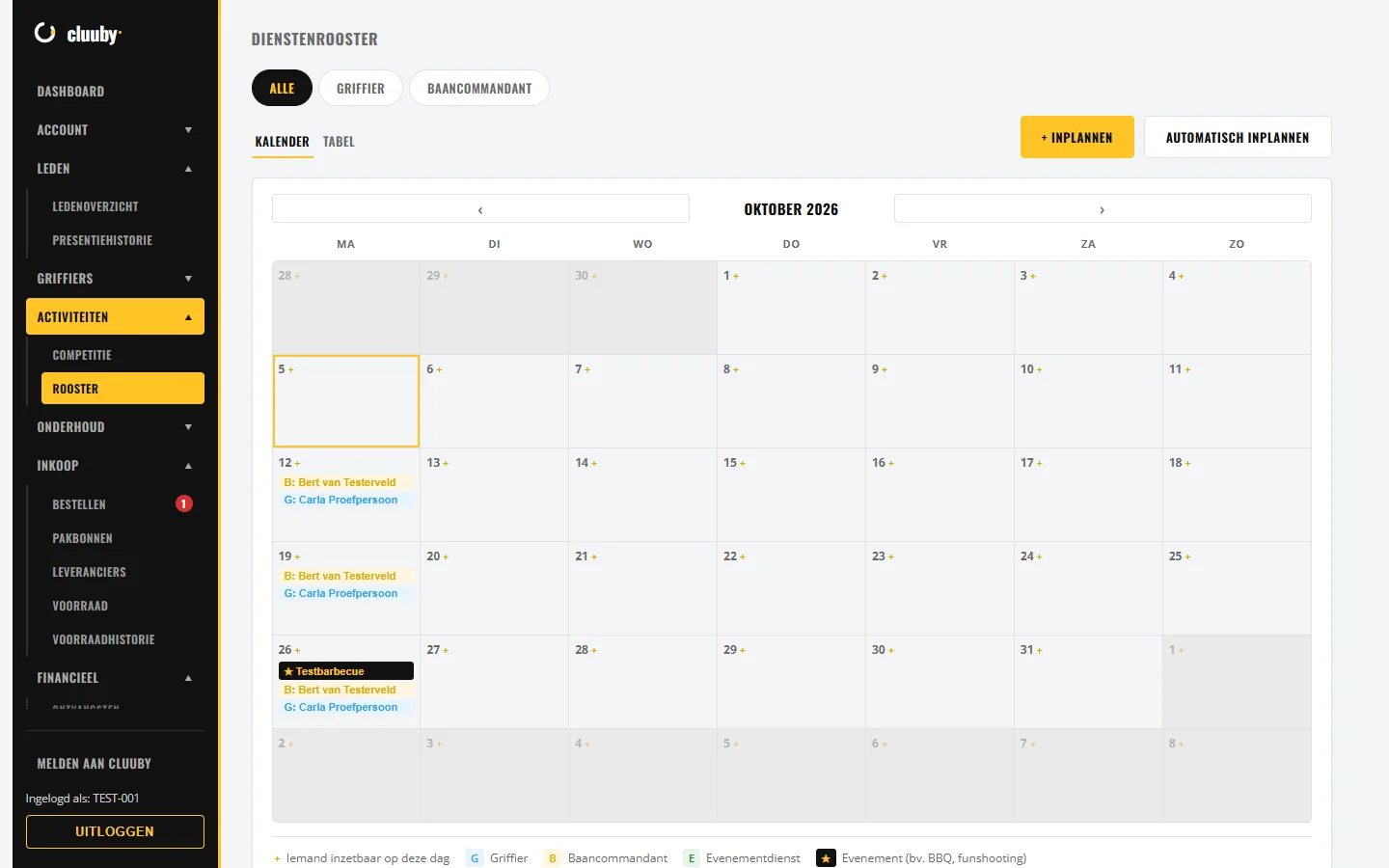Click the plus icon next to day 21
This screenshot has width=1389, height=868.
pos(594,557)
